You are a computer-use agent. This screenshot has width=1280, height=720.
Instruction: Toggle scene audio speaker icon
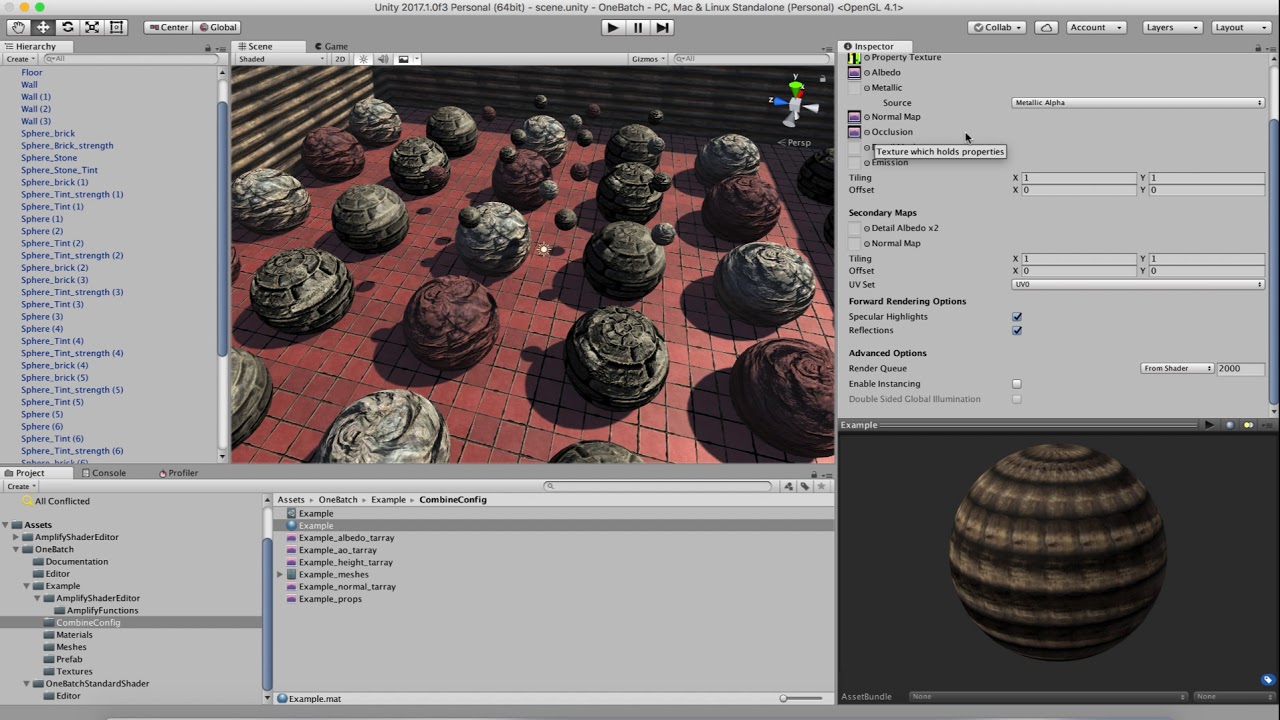click(382, 59)
